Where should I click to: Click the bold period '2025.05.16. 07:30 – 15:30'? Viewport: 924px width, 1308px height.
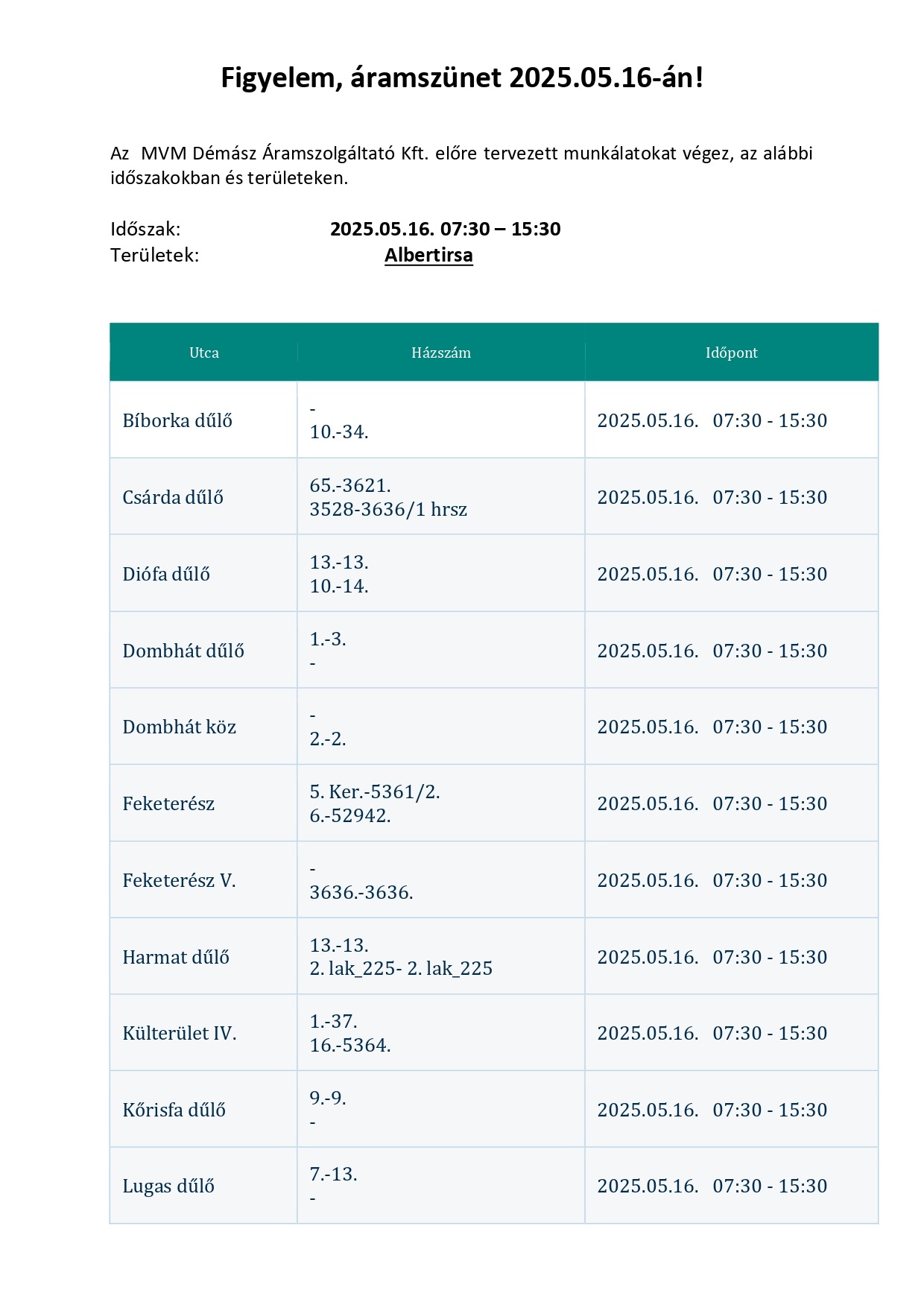pos(446,229)
